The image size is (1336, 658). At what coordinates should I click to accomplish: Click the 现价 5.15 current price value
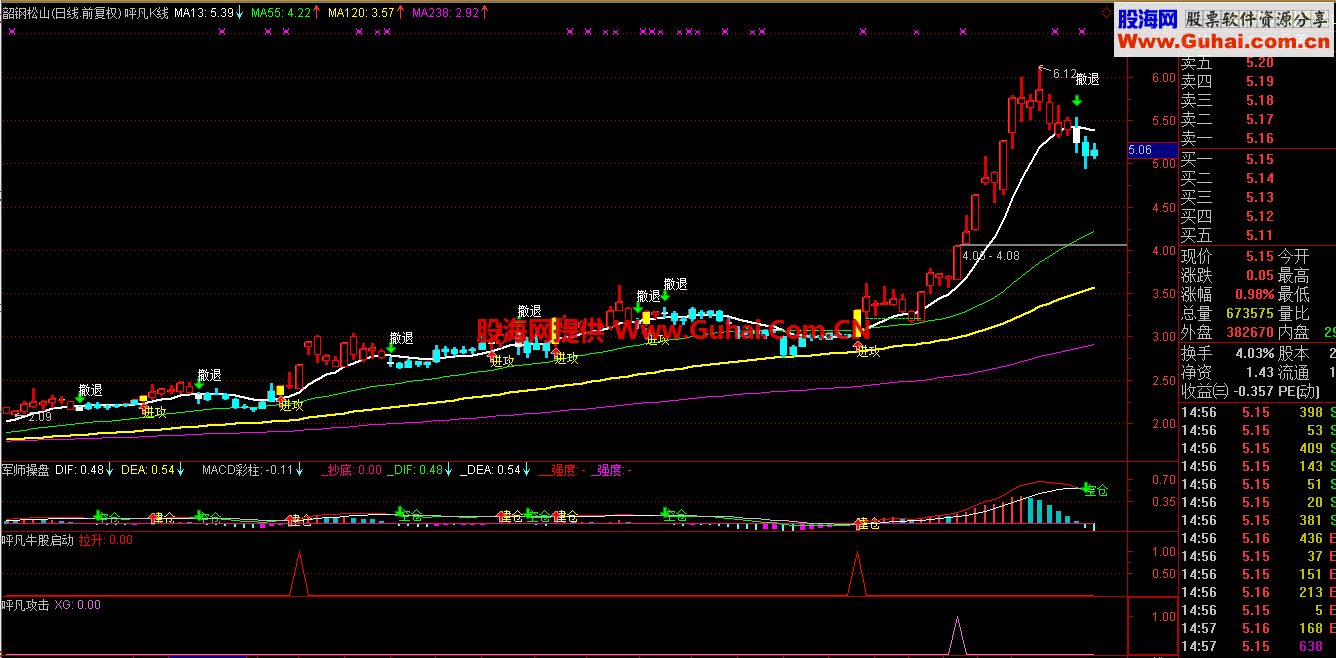click(1259, 256)
